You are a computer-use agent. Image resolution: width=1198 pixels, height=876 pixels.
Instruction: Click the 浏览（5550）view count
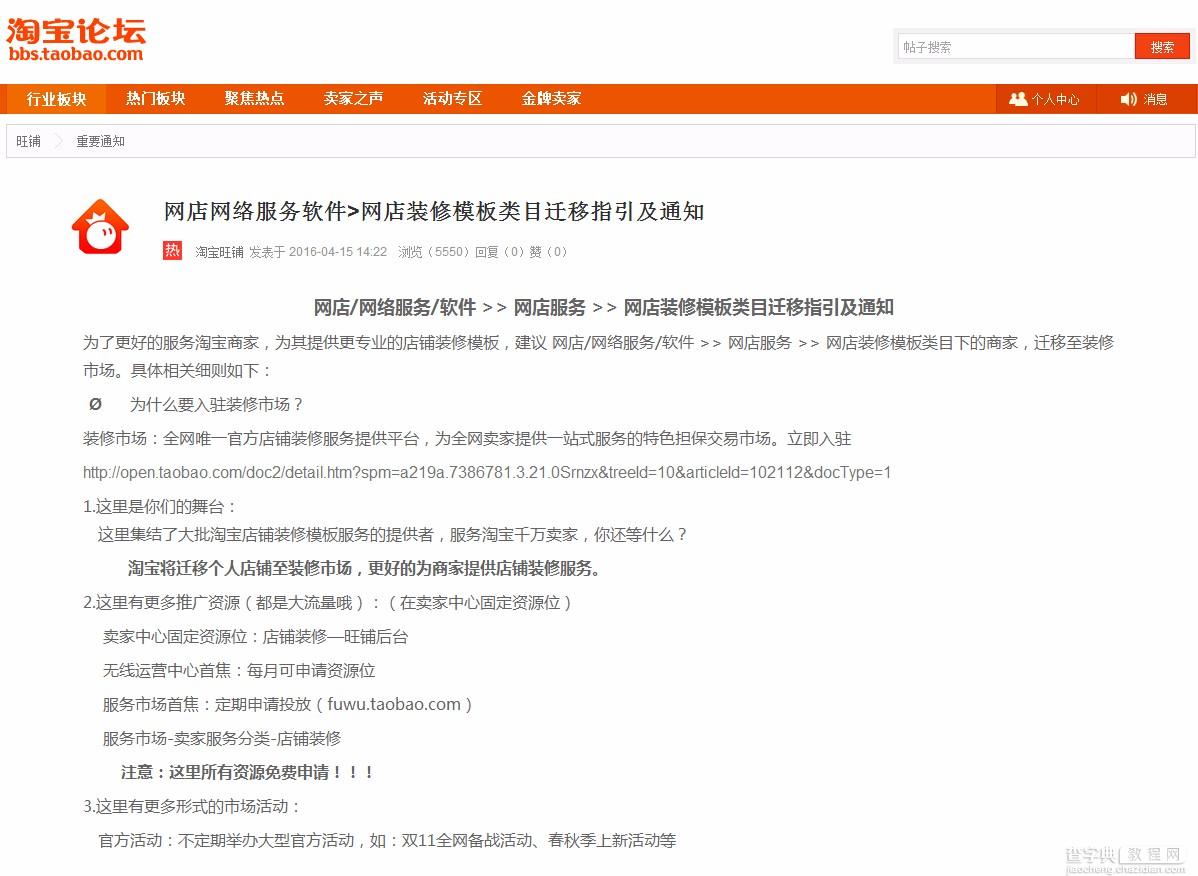(x=433, y=252)
